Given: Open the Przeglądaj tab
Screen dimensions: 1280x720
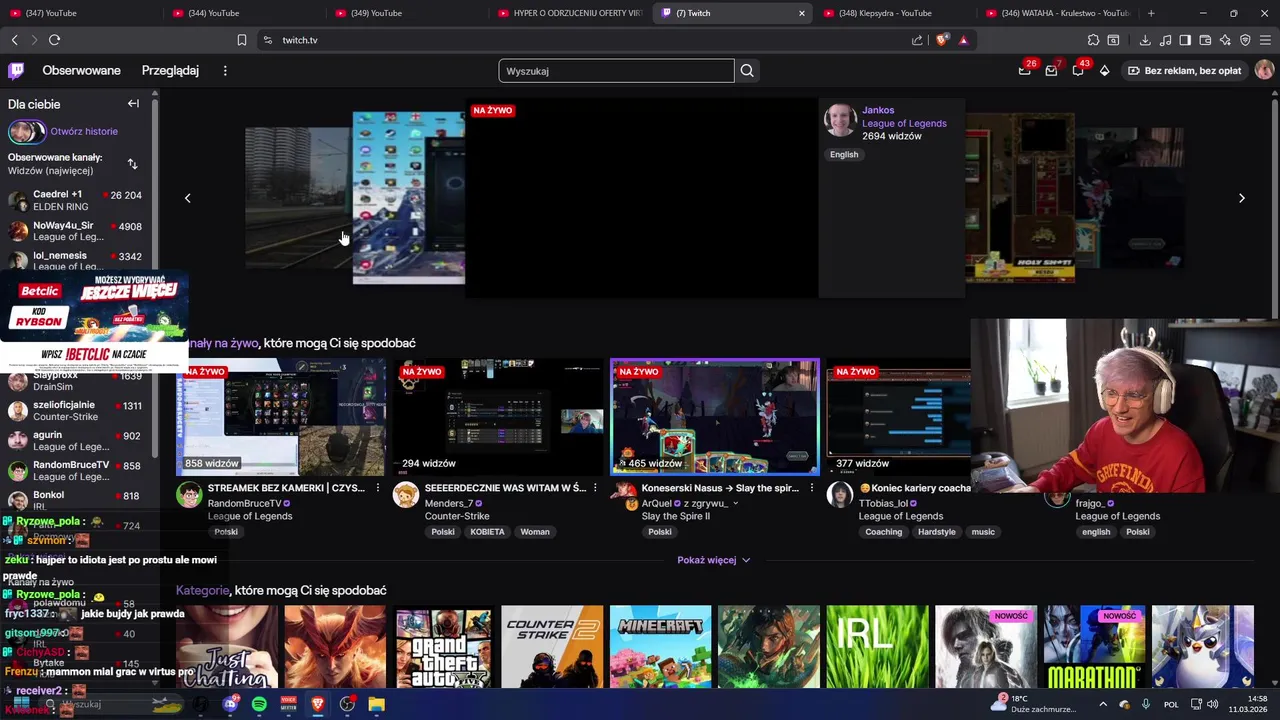Looking at the screenshot, I should coord(170,71).
